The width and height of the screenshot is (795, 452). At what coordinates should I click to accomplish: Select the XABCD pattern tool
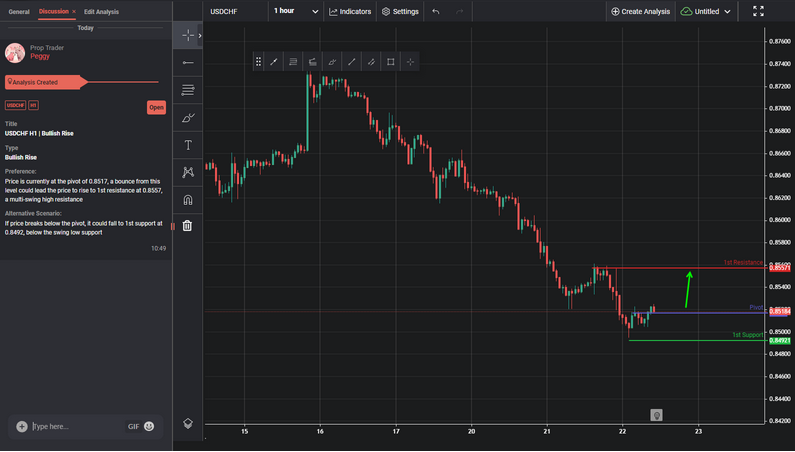pyautogui.click(x=188, y=172)
